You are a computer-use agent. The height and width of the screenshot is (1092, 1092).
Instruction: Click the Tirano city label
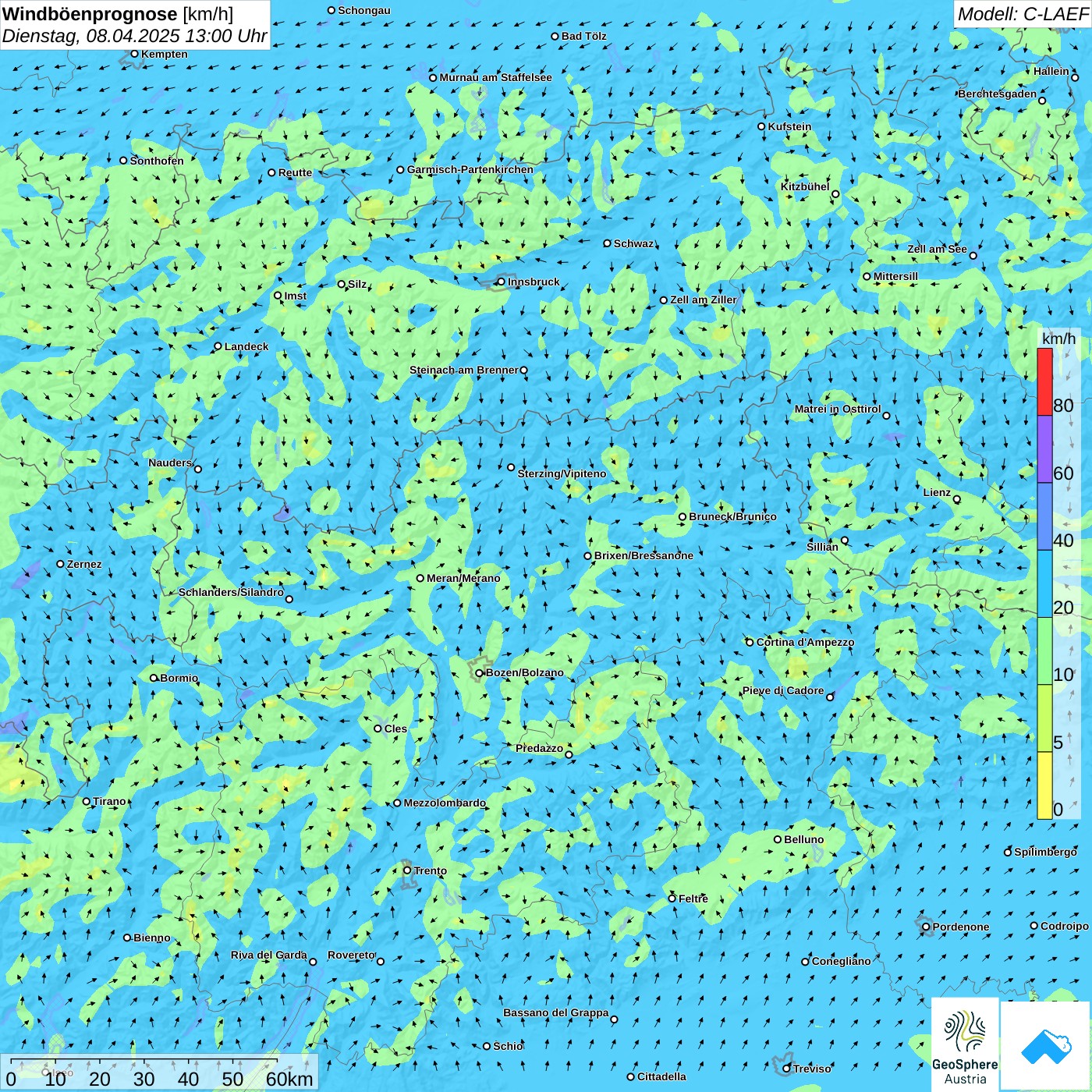click(x=109, y=801)
